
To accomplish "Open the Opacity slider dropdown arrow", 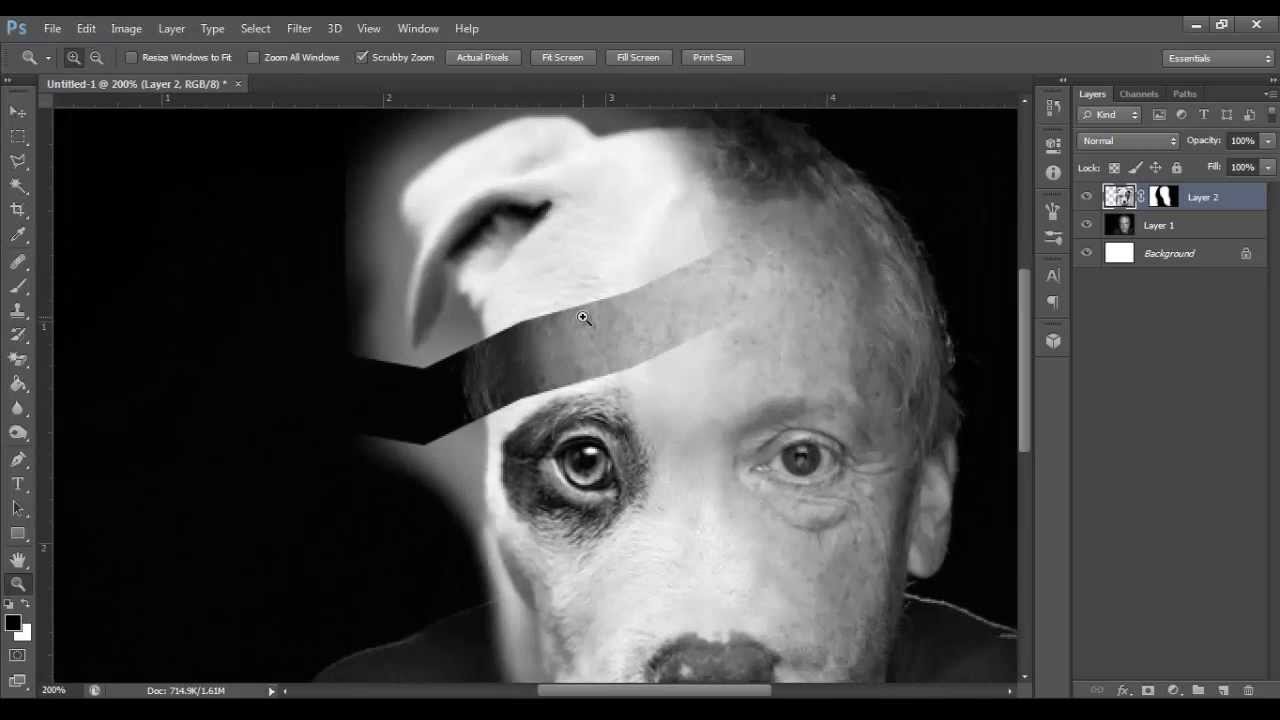I will 1268,141.
